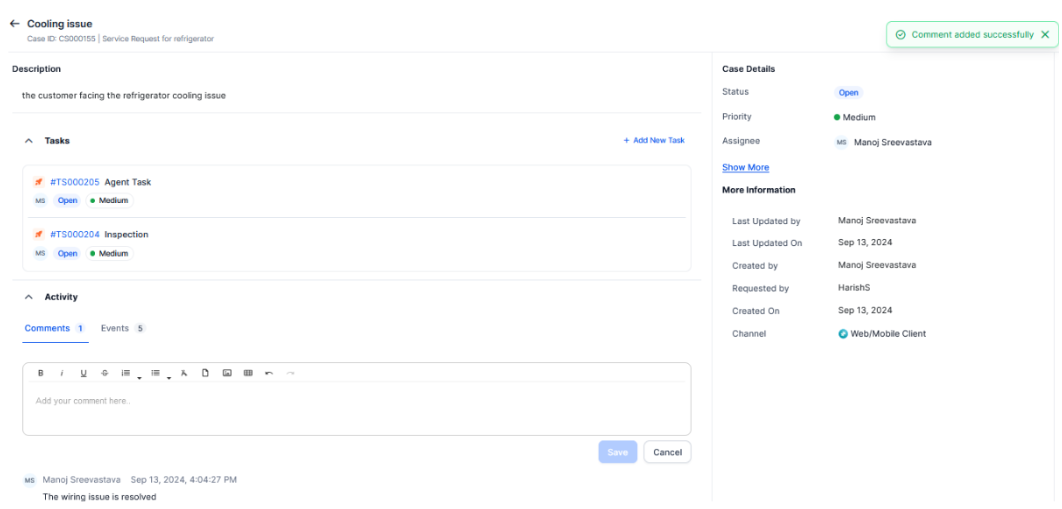This screenshot has height=509, width=1062.
Task: Open task #TS000205 link
Action: click(74, 182)
